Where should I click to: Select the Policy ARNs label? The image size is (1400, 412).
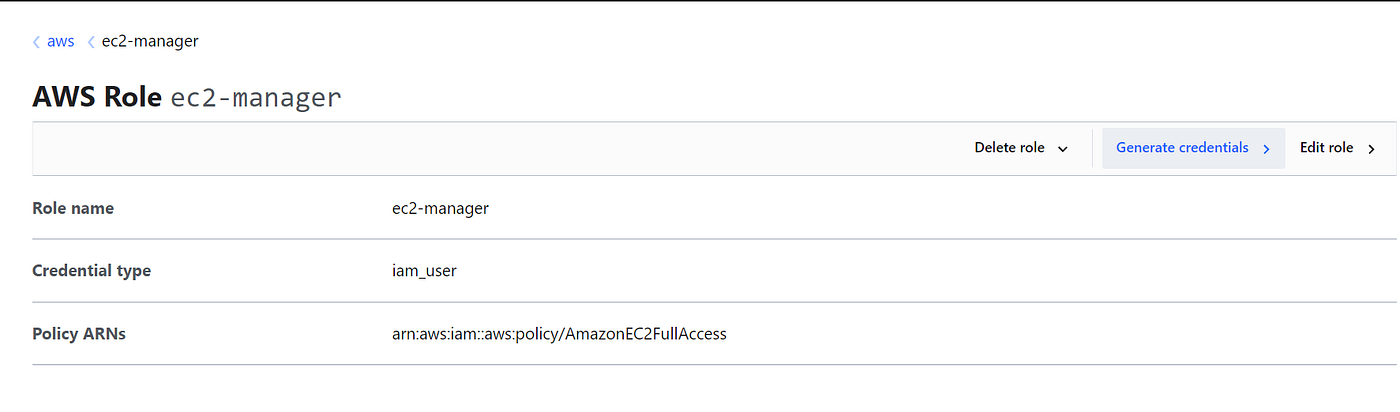pos(79,334)
